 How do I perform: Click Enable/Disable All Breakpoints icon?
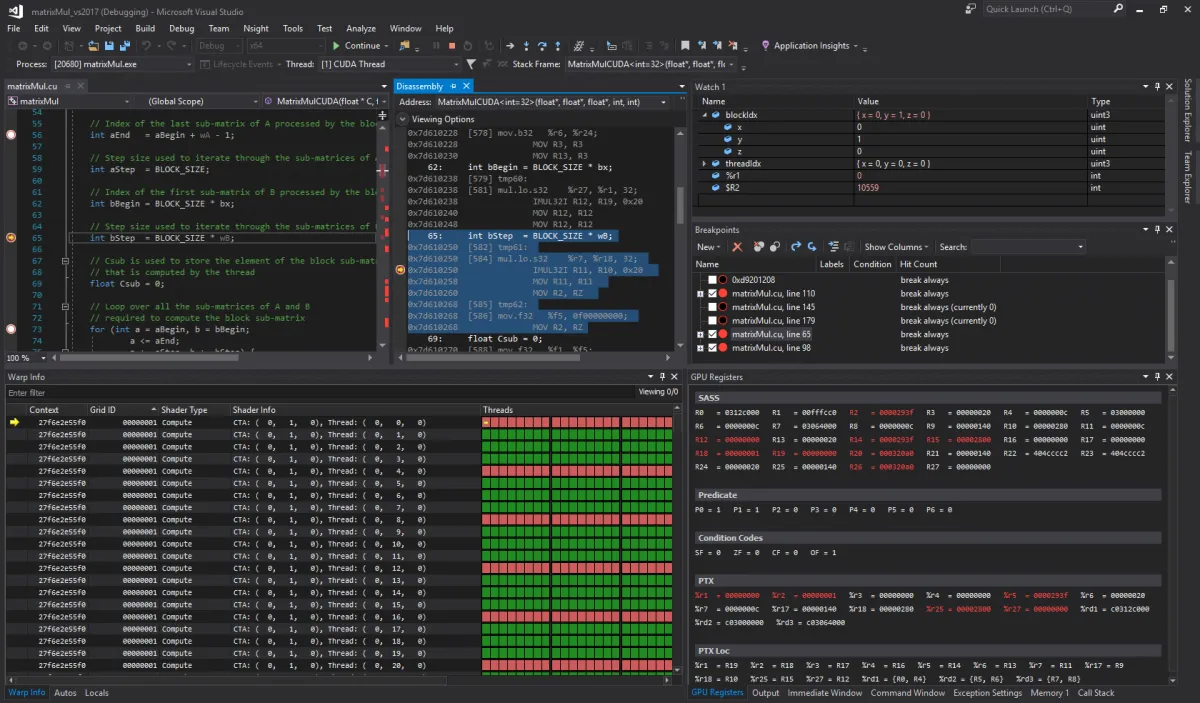click(x=774, y=246)
